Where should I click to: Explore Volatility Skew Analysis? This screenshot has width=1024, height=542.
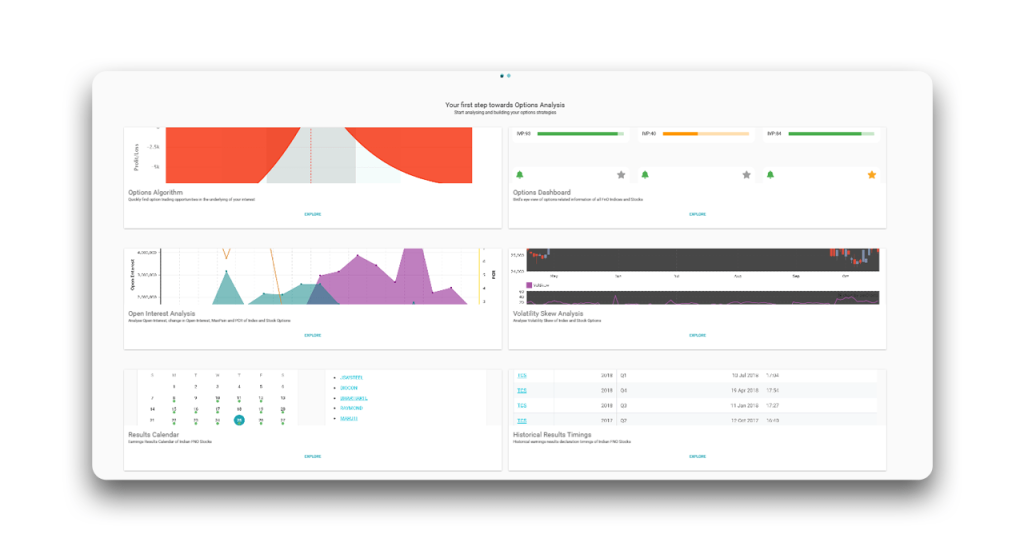[697, 336]
